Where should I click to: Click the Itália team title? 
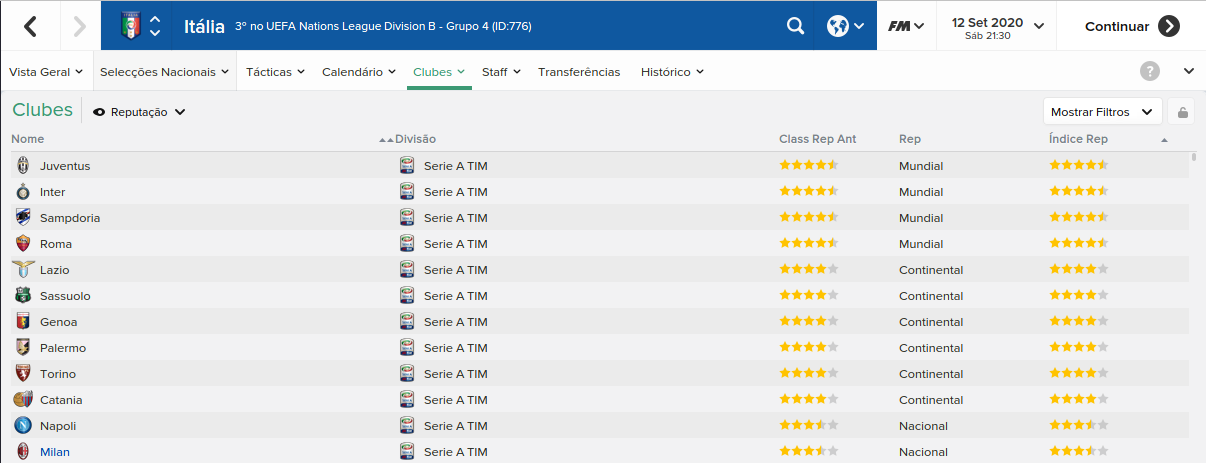tap(204, 26)
